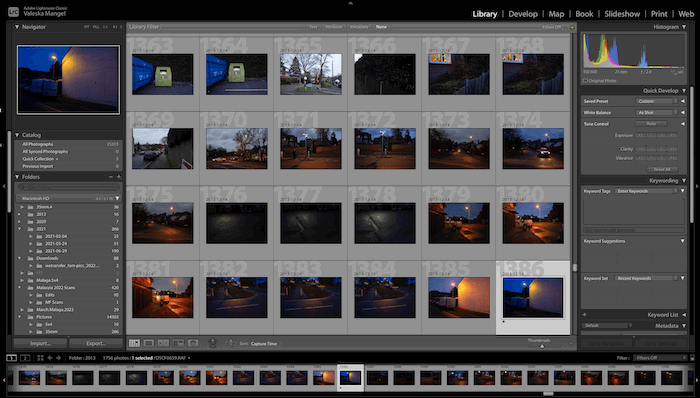The image size is (700, 398).
Task: Switch to Grid view in toolbar
Action: 134,343
